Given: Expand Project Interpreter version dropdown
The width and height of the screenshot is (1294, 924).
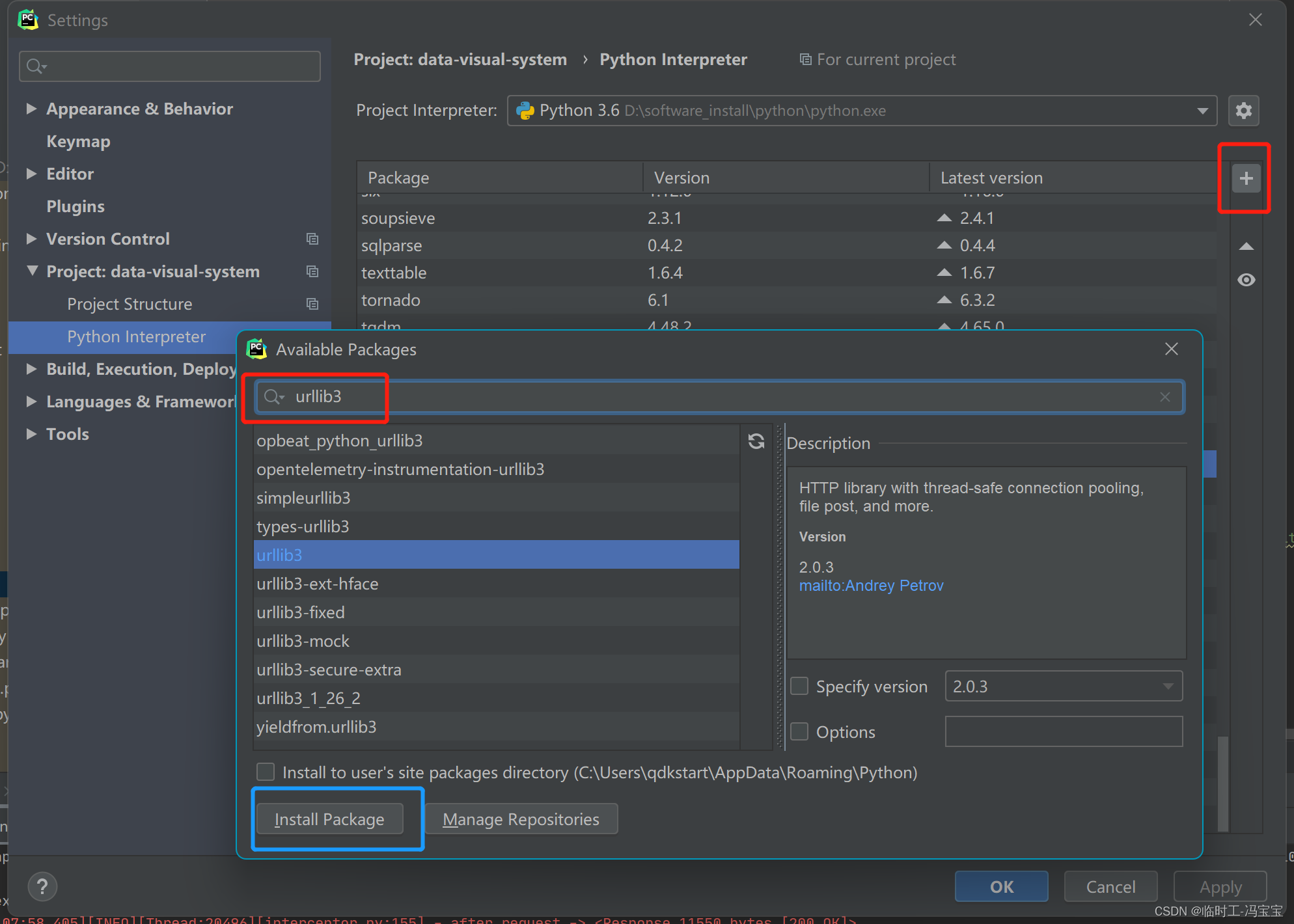Looking at the screenshot, I should pos(1205,110).
